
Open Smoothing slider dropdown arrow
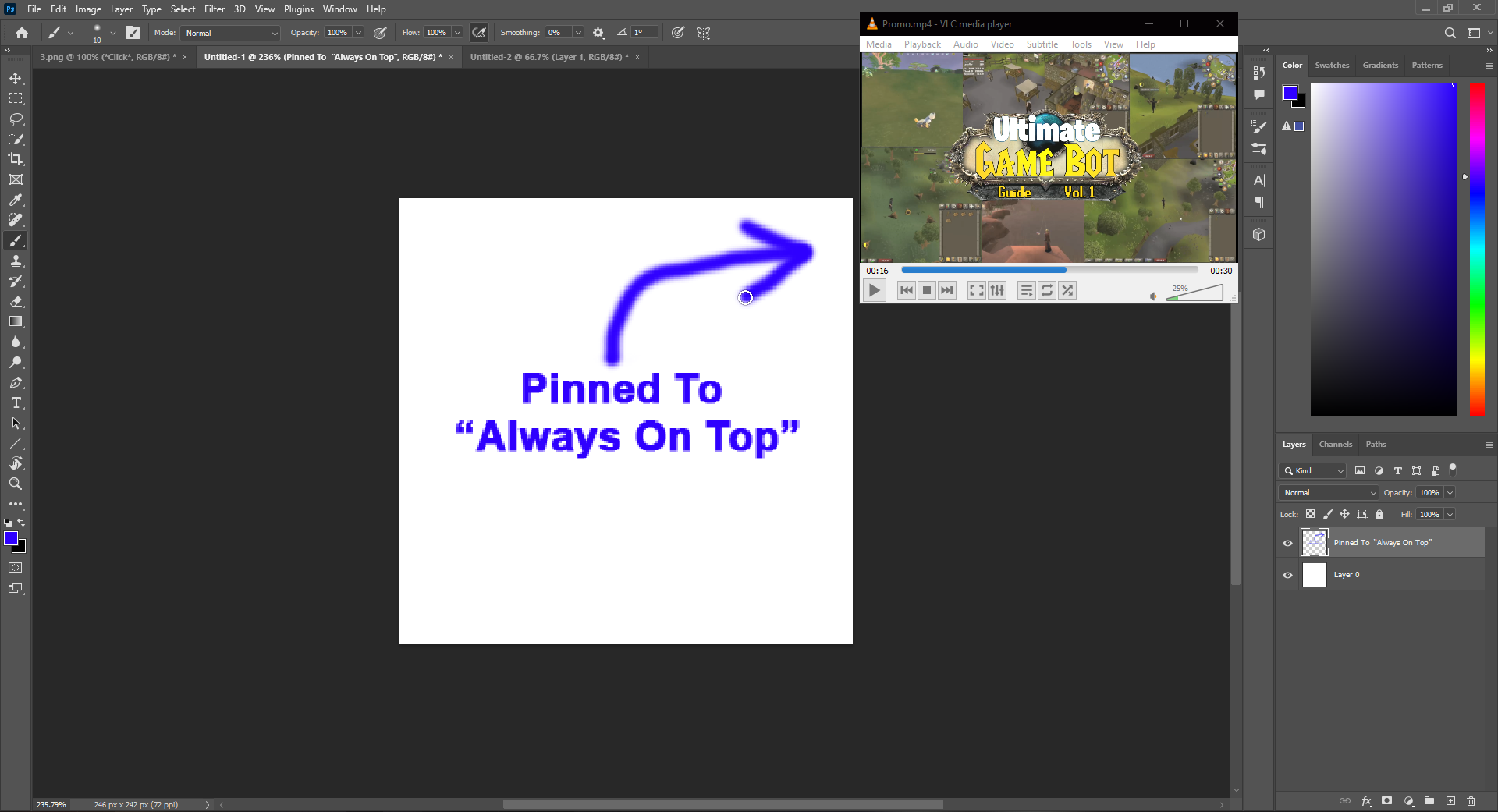(578, 33)
